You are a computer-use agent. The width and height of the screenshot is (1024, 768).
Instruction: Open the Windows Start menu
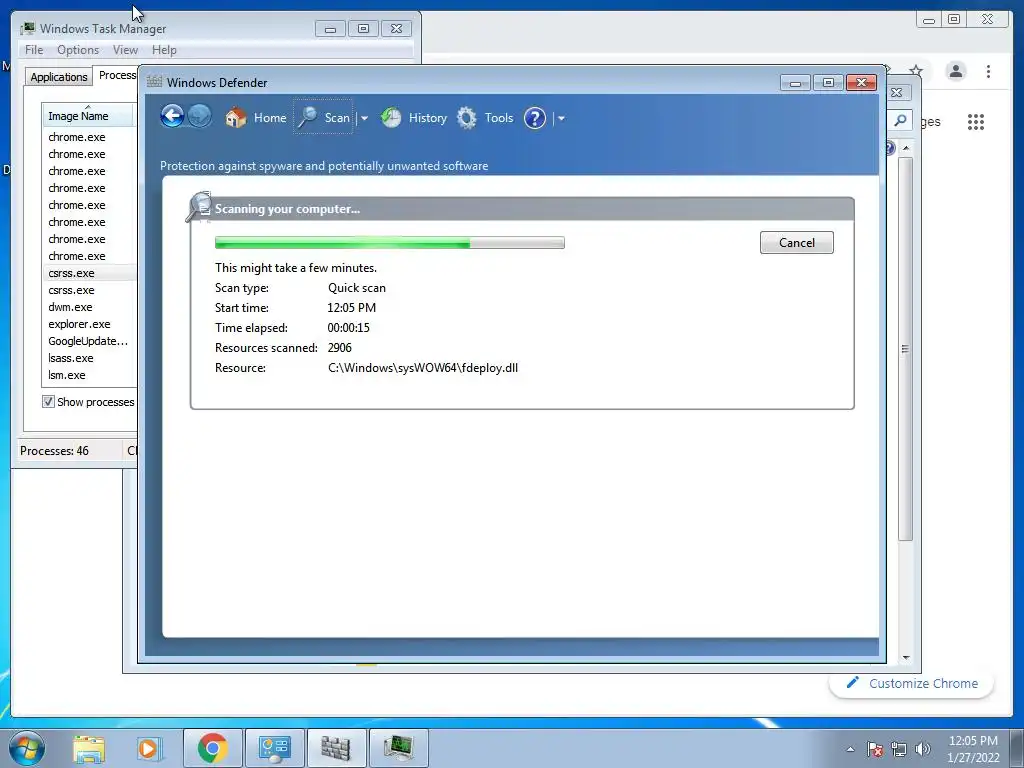(x=27, y=748)
